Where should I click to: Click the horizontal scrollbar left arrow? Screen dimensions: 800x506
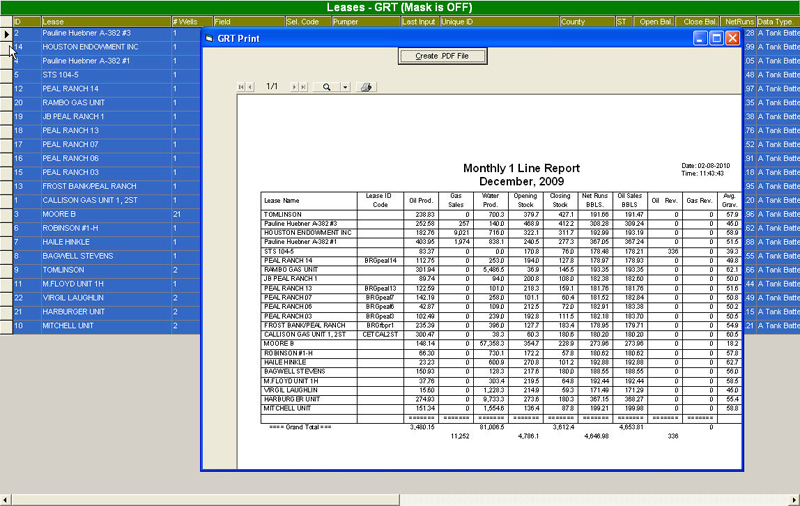point(5,500)
